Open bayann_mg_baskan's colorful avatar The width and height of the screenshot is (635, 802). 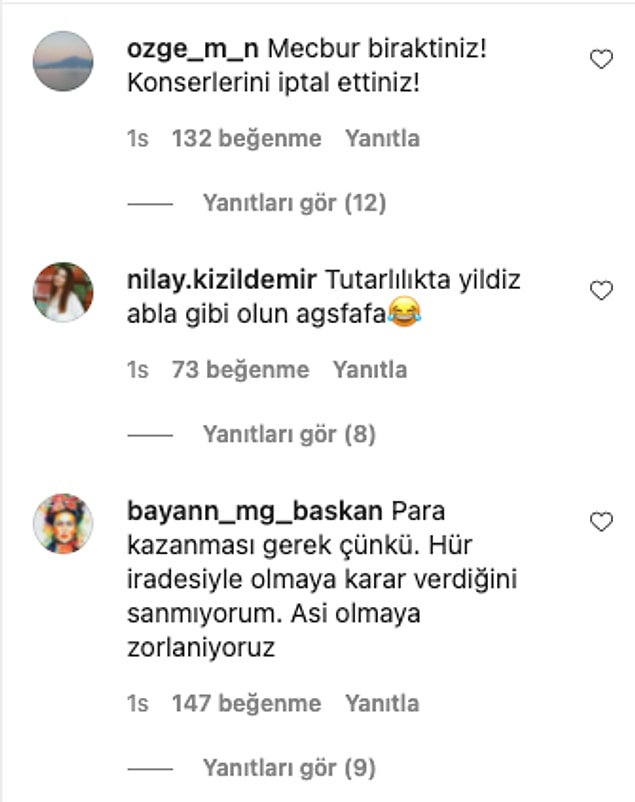click(63, 523)
